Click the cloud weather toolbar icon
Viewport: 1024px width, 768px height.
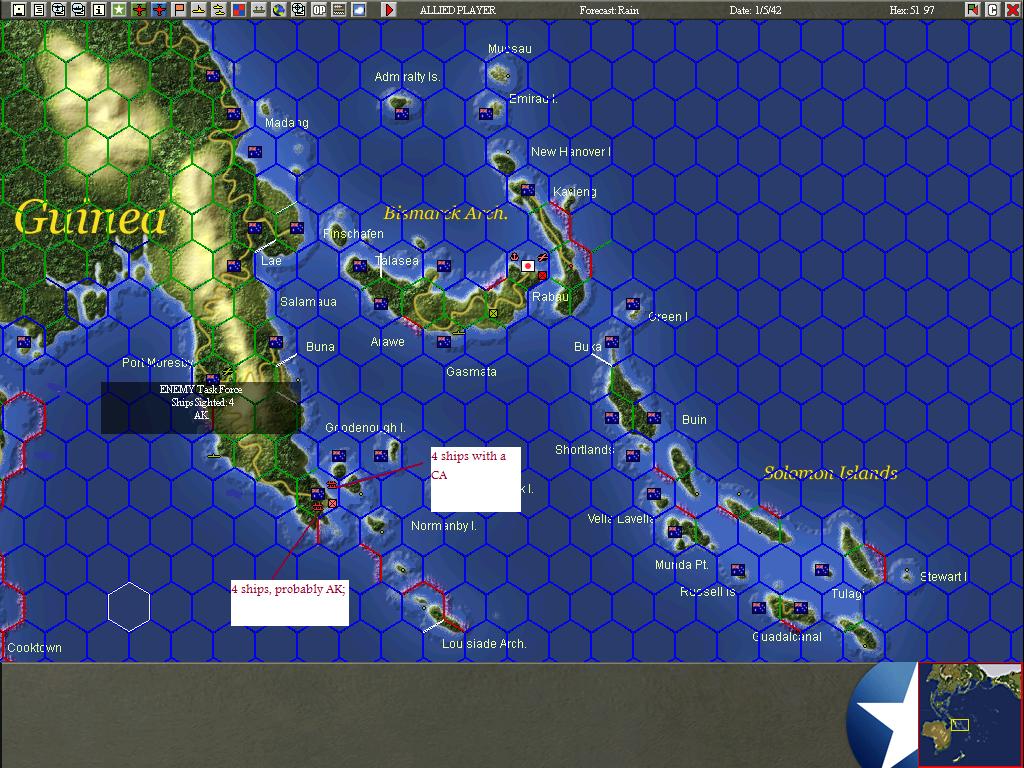(359, 10)
